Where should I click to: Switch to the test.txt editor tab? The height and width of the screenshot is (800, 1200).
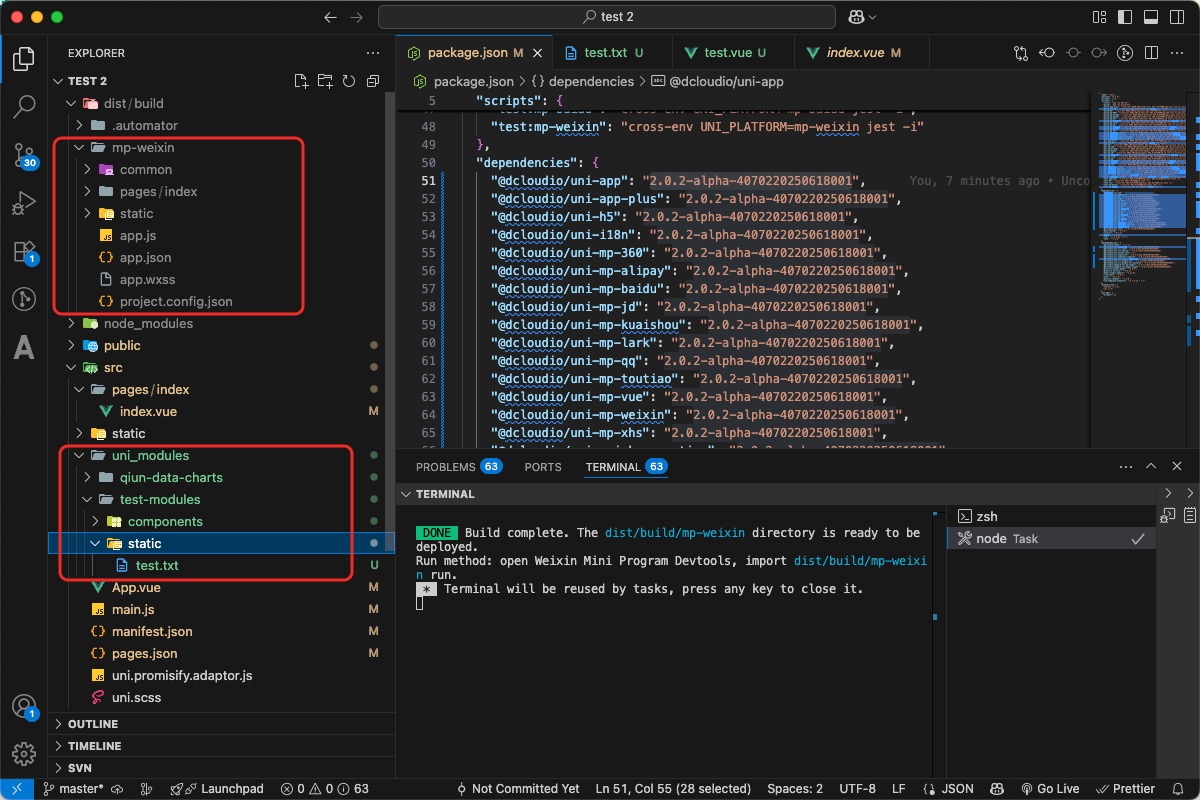[613, 53]
